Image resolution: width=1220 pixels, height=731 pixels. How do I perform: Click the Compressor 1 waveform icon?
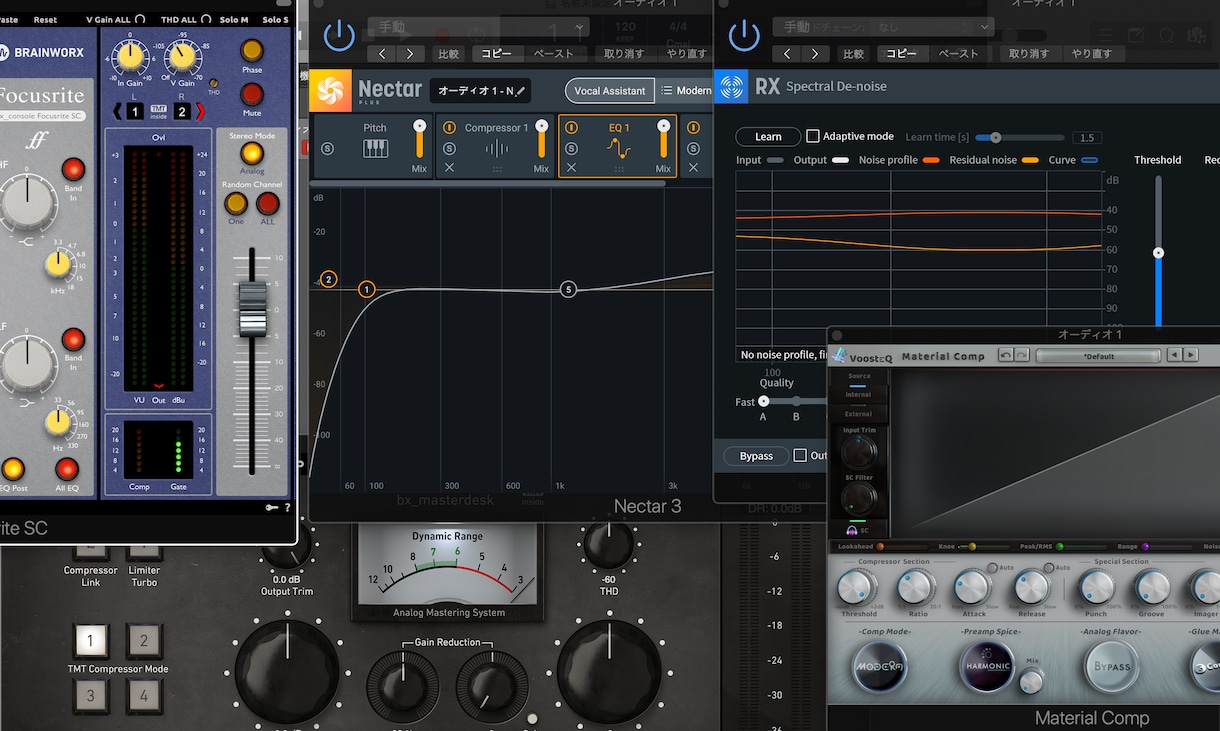pyautogui.click(x=497, y=149)
